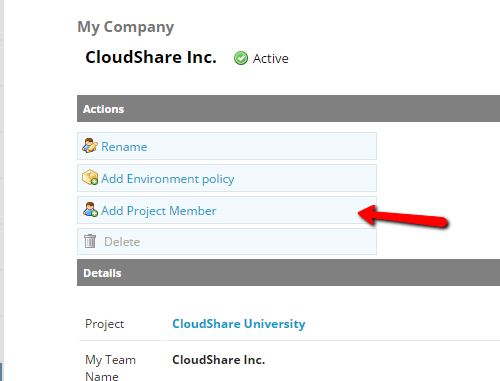Click the Actions section header
The height and width of the screenshot is (381, 500).
click(288, 109)
